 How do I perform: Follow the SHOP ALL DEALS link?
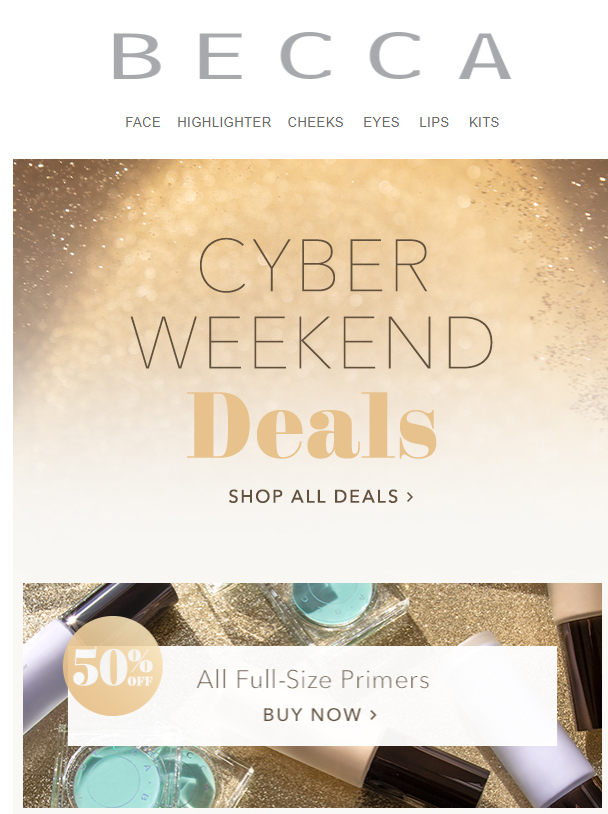(321, 496)
